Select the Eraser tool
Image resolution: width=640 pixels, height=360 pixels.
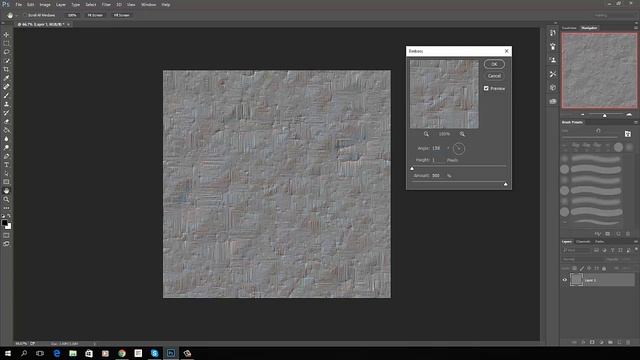pyautogui.click(x=6, y=122)
